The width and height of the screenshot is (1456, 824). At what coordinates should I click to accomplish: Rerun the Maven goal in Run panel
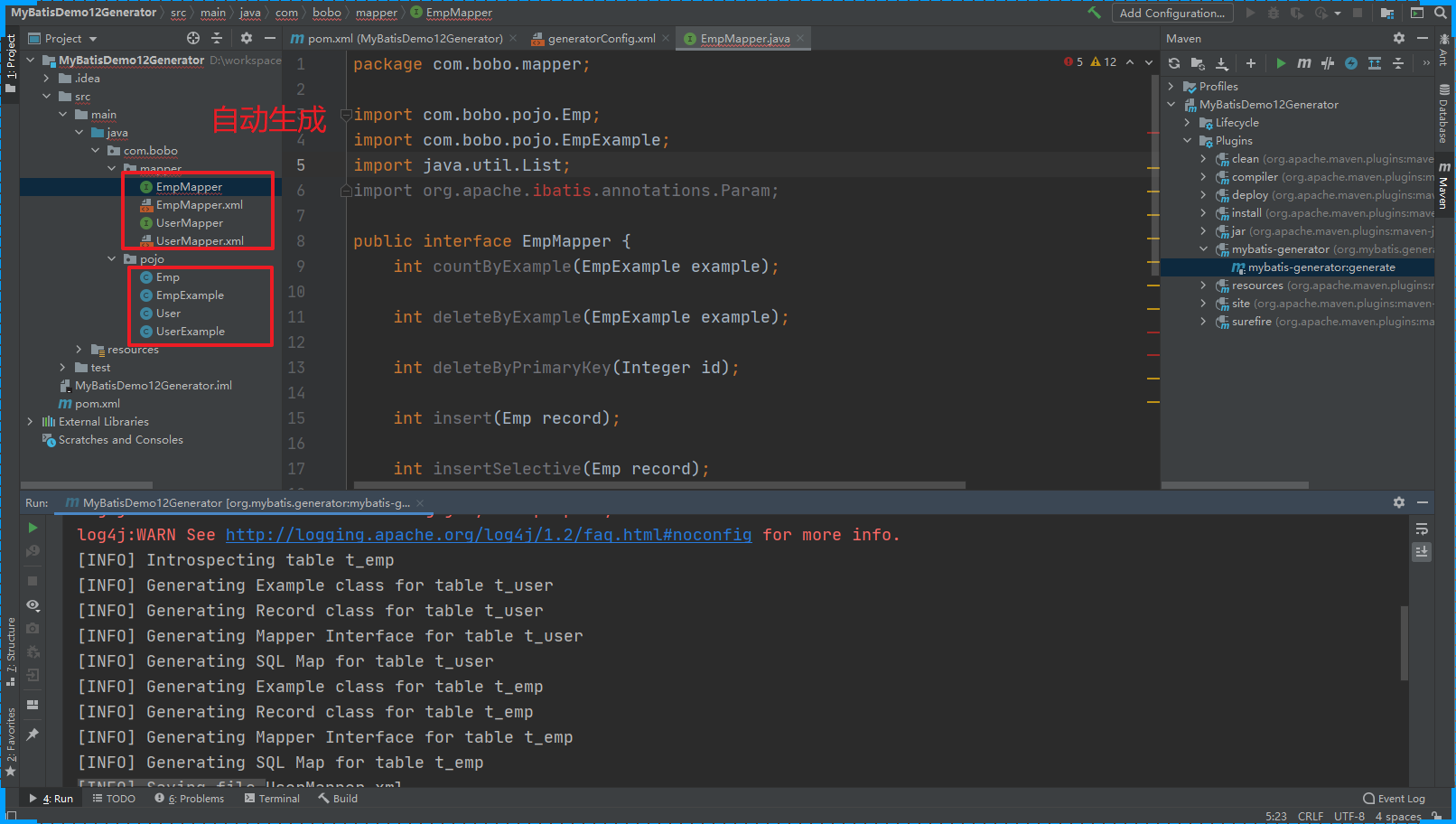tap(33, 528)
